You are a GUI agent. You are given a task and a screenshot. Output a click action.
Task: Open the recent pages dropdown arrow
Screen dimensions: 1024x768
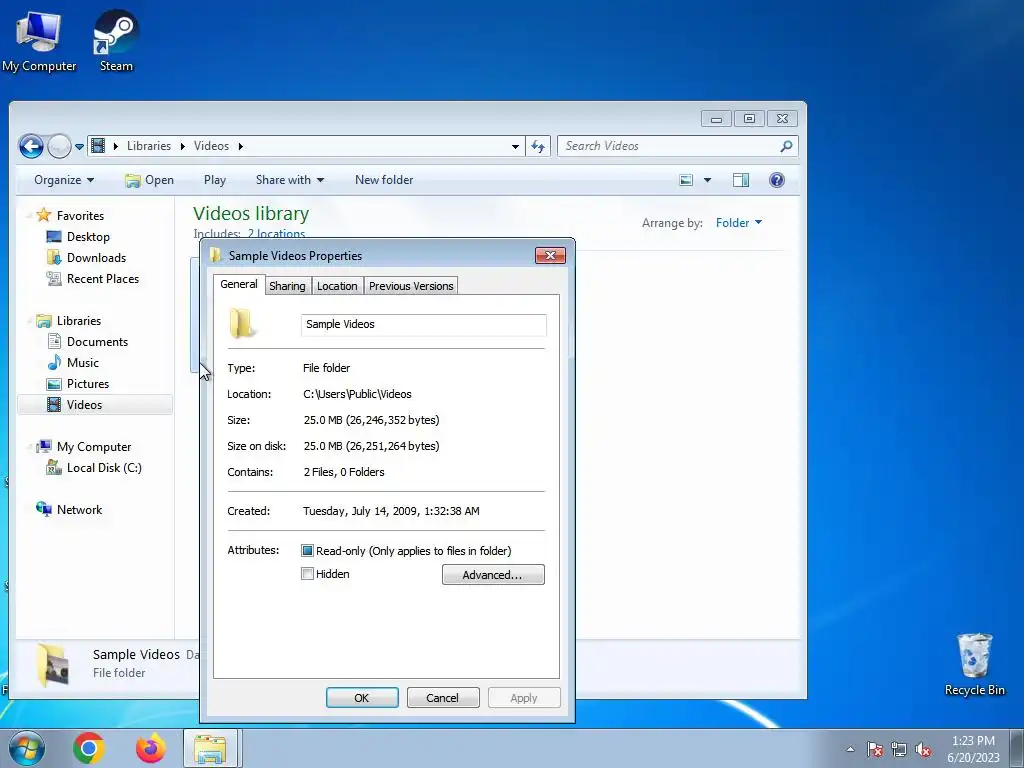pos(79,147)
